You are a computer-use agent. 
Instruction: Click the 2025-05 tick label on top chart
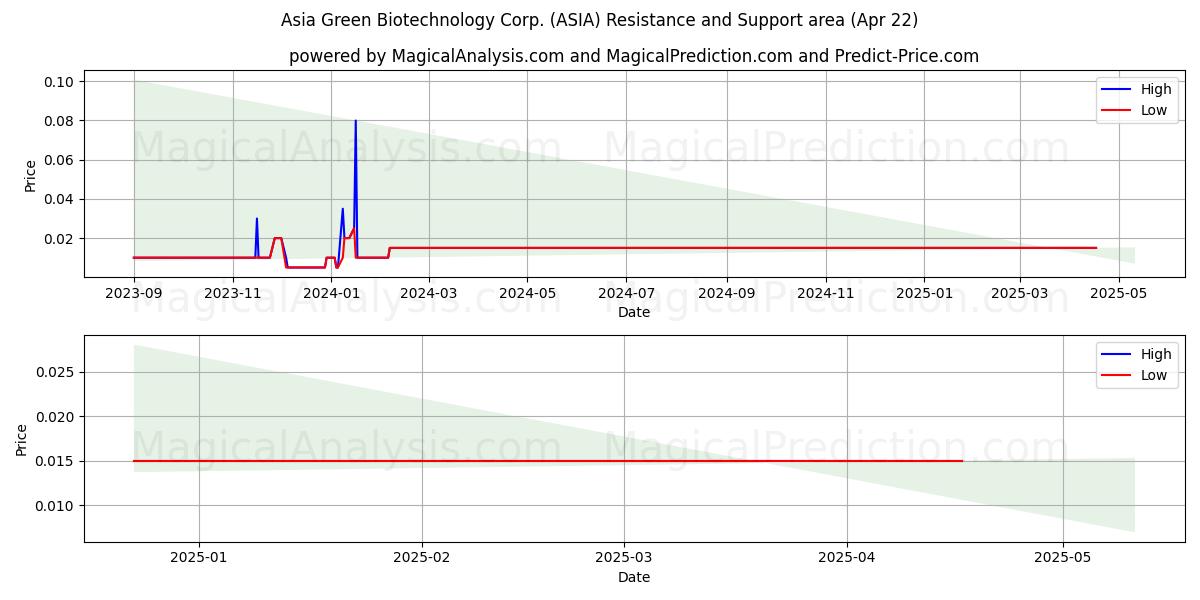[x=1118, y=294]
